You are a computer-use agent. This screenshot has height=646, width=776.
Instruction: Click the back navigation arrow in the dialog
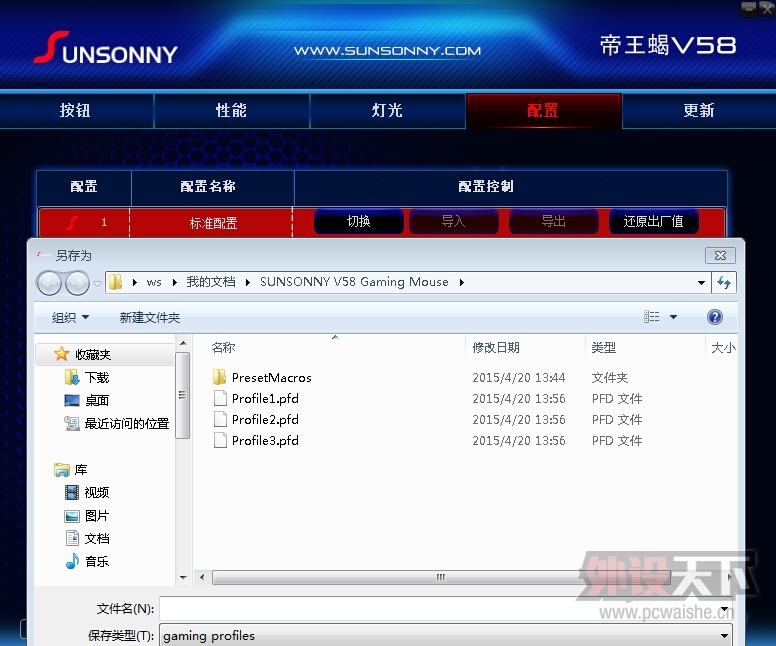49,283
